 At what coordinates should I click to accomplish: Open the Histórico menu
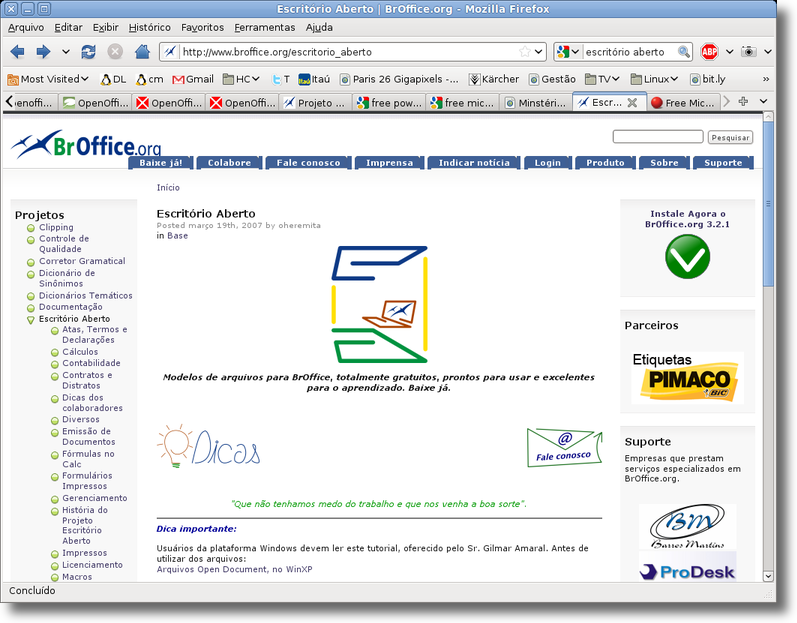(x=149, y=27)
